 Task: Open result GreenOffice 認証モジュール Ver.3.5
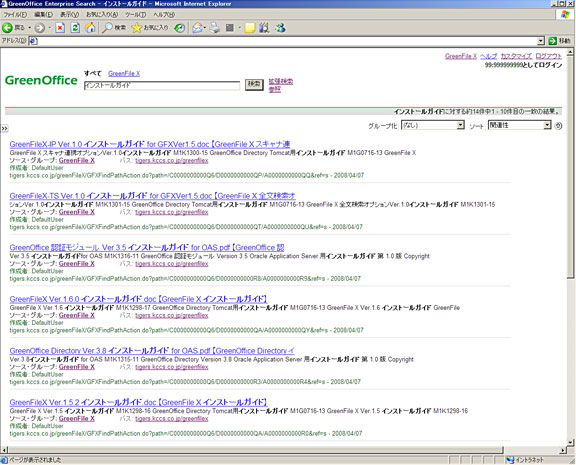pyautogui.click(x=147, y=247)
